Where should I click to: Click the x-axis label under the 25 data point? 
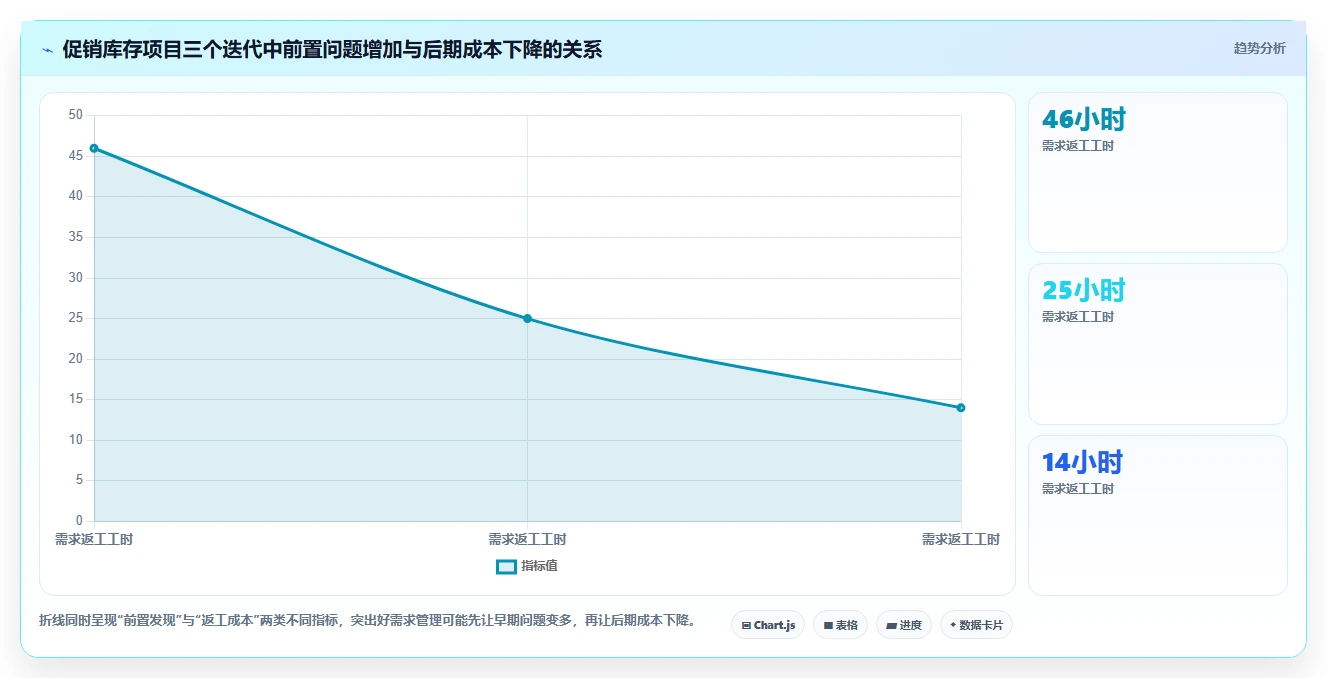[x=527, y=540]
